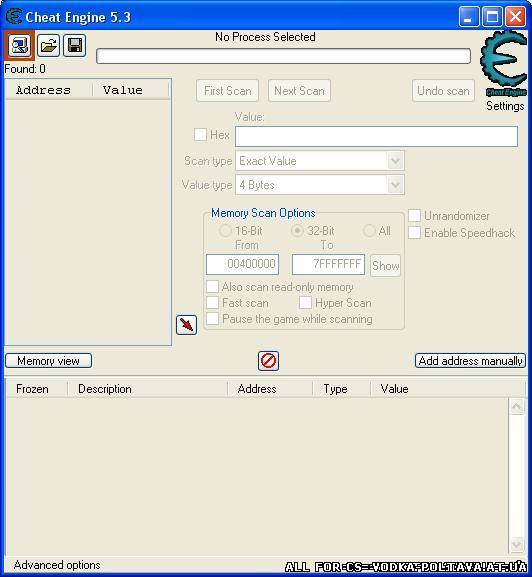Viewport: 532px width, 577px height.
Task: Click the Show button beside the To field
Action: tap(386, 265)
